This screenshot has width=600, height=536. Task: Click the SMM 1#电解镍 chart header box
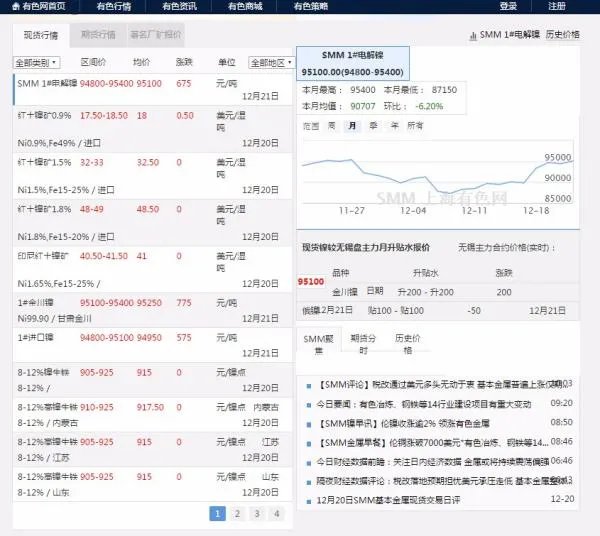coord(353,64)
